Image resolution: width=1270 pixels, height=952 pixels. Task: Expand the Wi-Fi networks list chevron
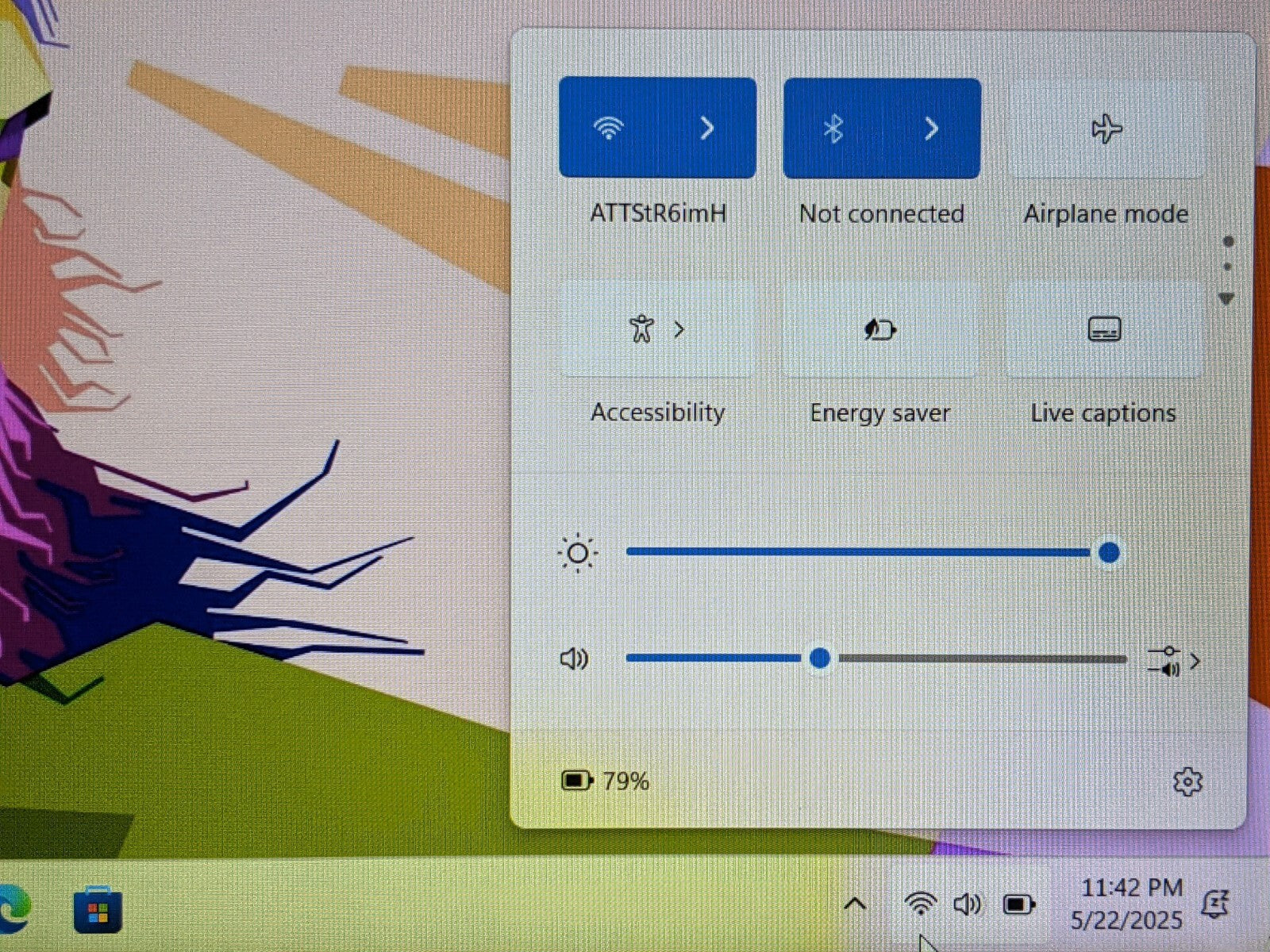[706, 129]
